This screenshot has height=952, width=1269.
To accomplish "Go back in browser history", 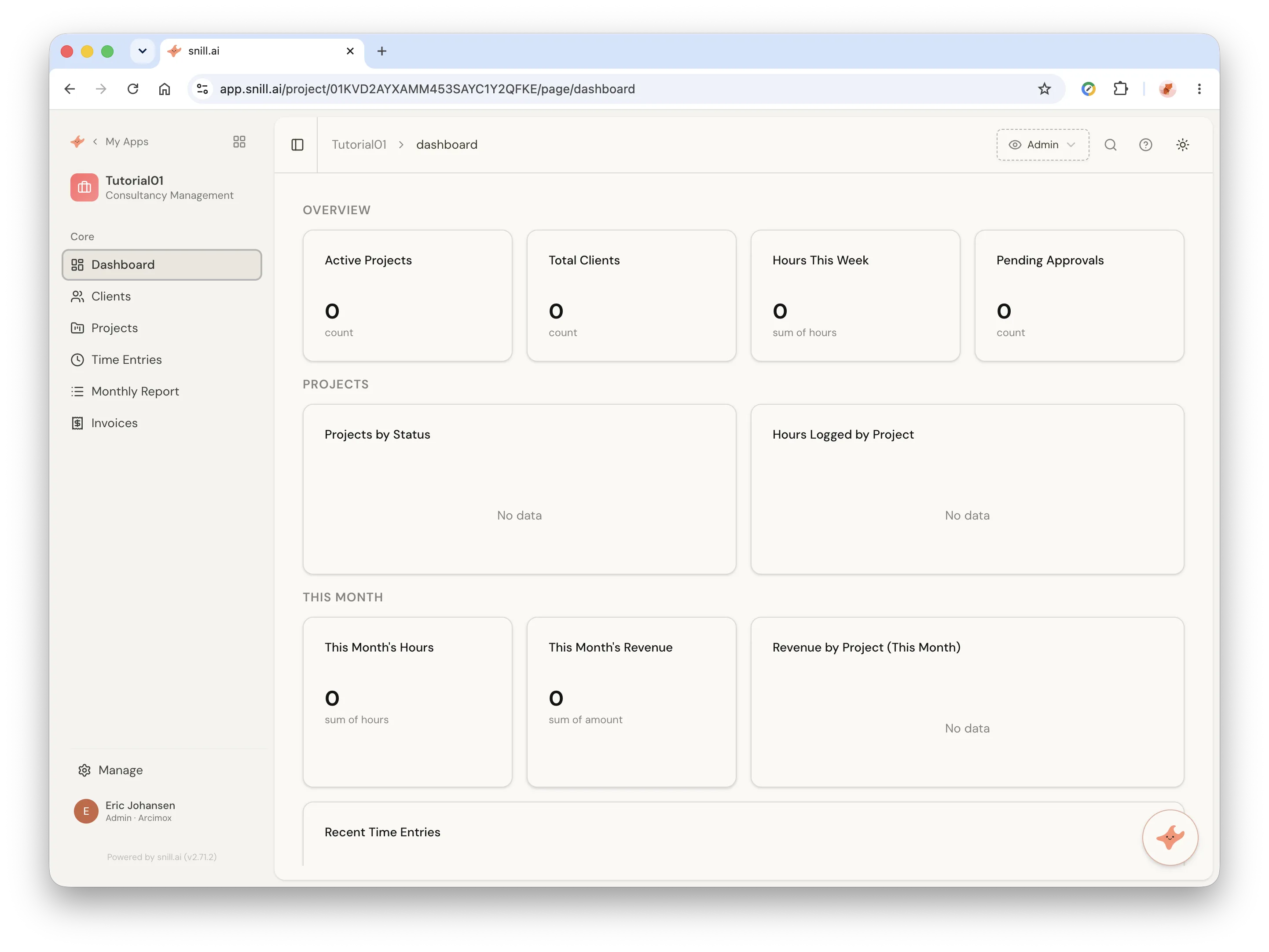I will coord(70,89).
